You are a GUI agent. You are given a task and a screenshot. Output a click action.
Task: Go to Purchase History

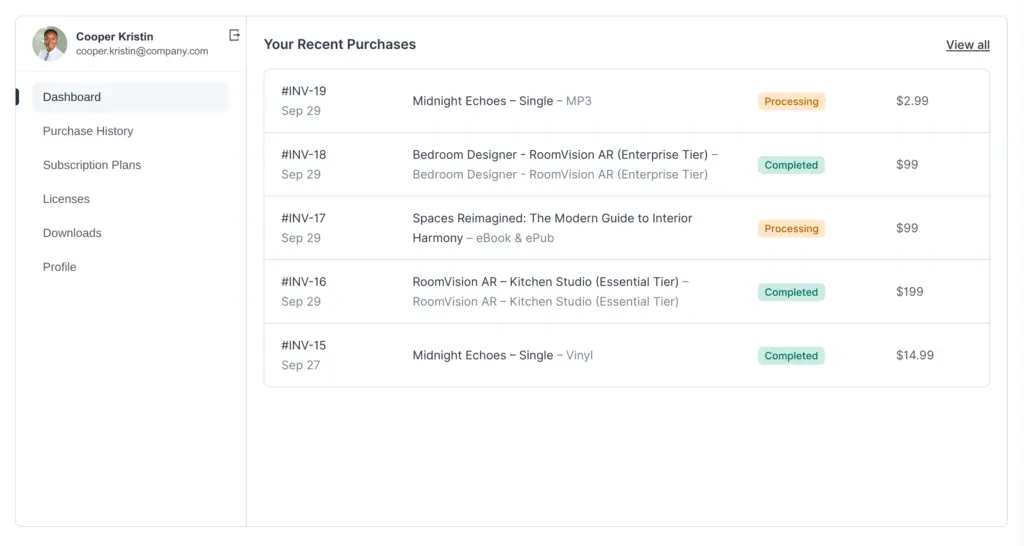(x=88, y=131)
